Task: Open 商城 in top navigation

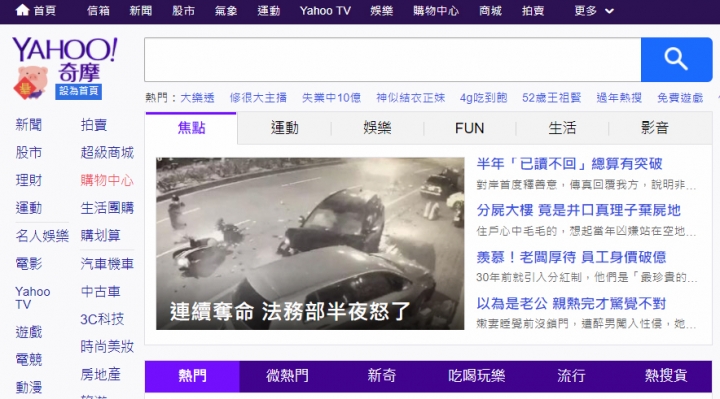Action: point(490,11)
